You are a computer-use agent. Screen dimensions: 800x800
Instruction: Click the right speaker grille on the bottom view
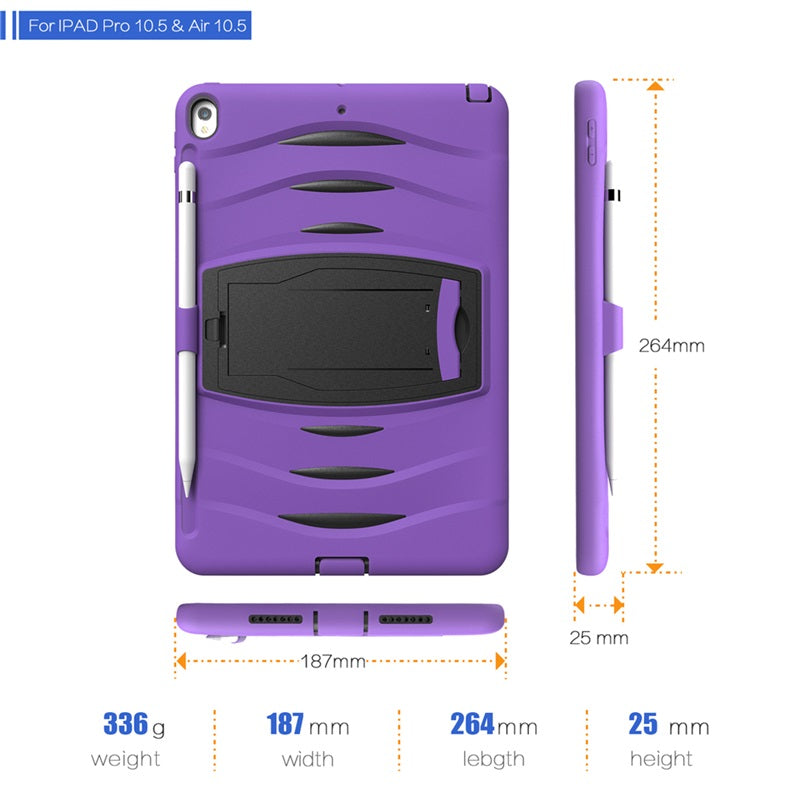coord(406,619)
